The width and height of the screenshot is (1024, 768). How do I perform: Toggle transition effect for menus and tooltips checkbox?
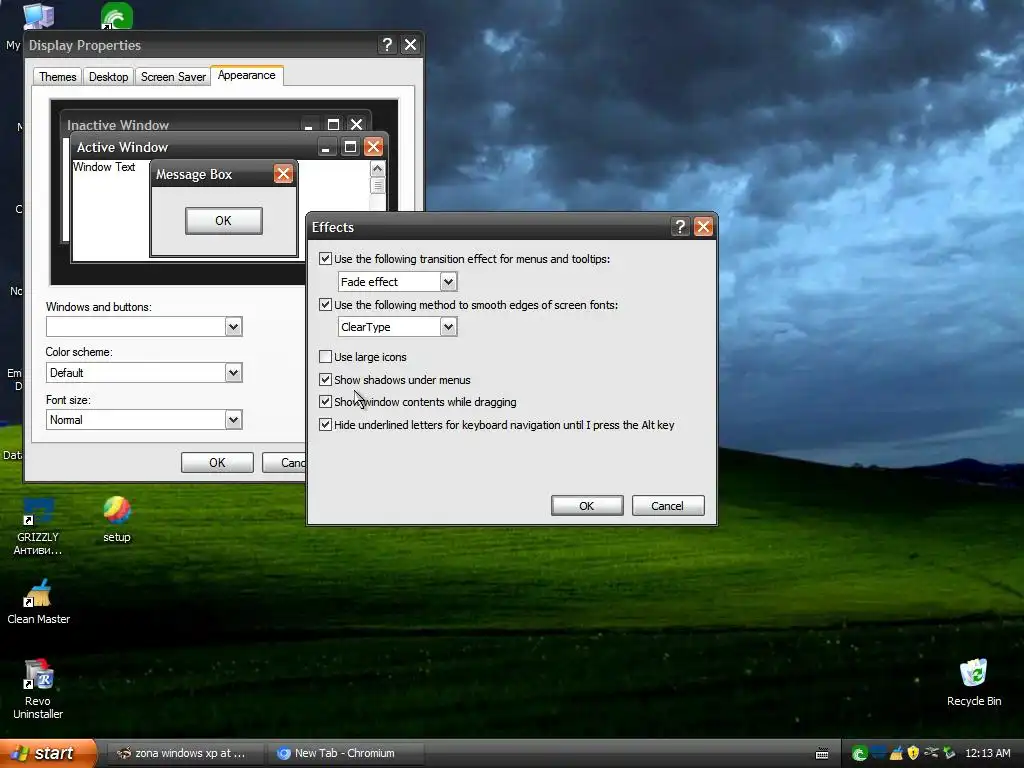point(325,259)
